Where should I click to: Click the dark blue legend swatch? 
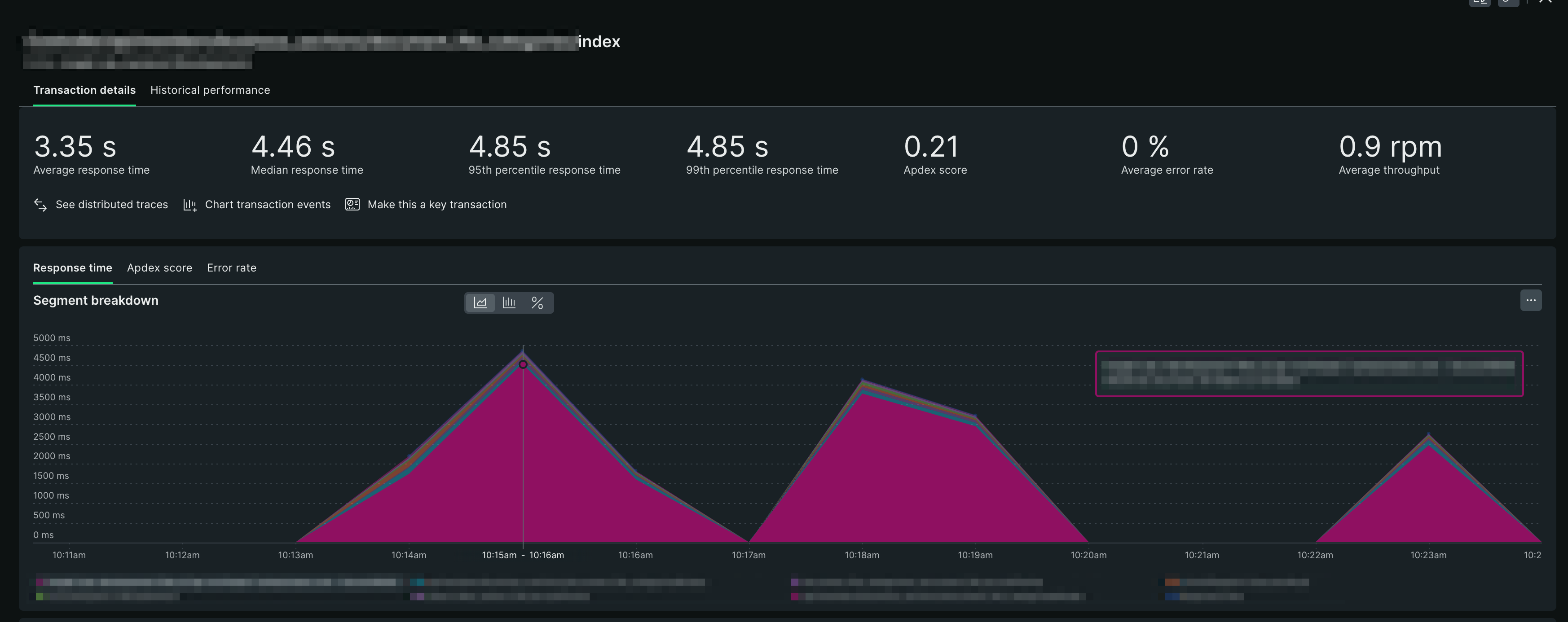pyautogui.click(x=1172, y=596)
